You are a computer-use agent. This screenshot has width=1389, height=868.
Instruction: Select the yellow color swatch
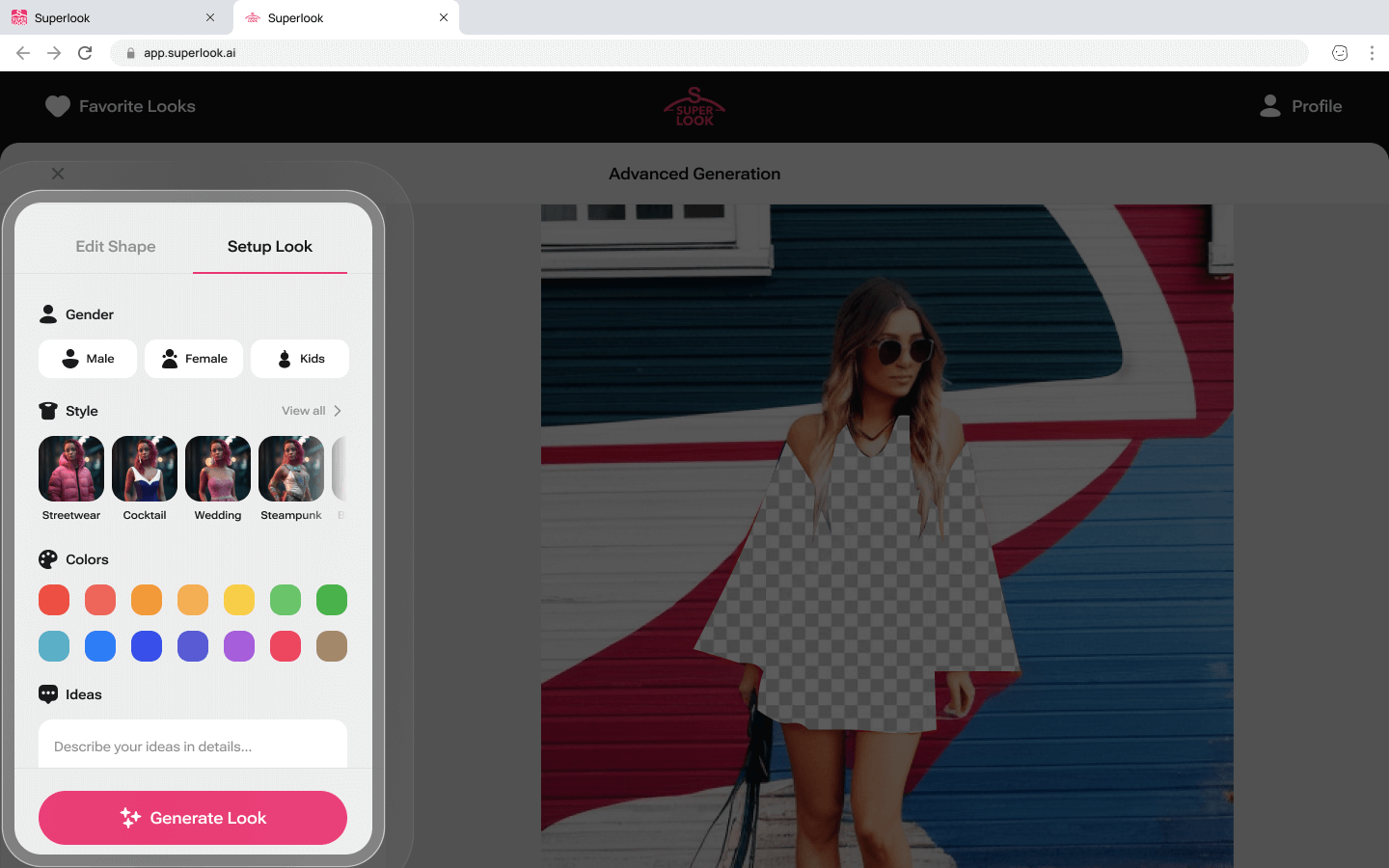pos(239,600)
